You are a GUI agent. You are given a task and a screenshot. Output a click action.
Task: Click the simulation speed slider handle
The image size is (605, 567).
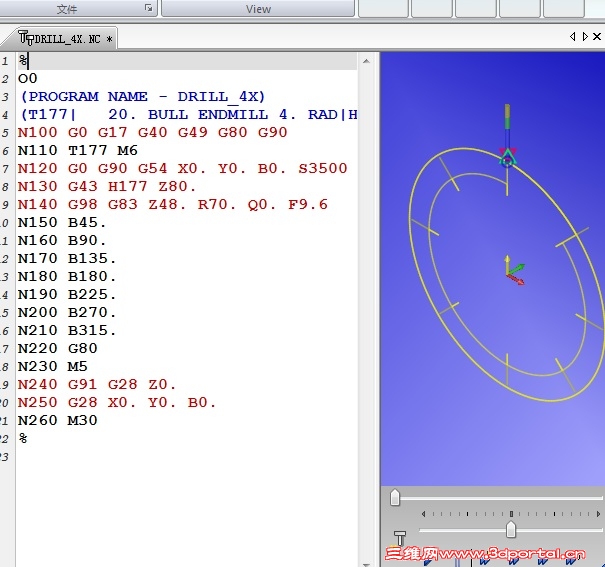[x=511, y=530]
